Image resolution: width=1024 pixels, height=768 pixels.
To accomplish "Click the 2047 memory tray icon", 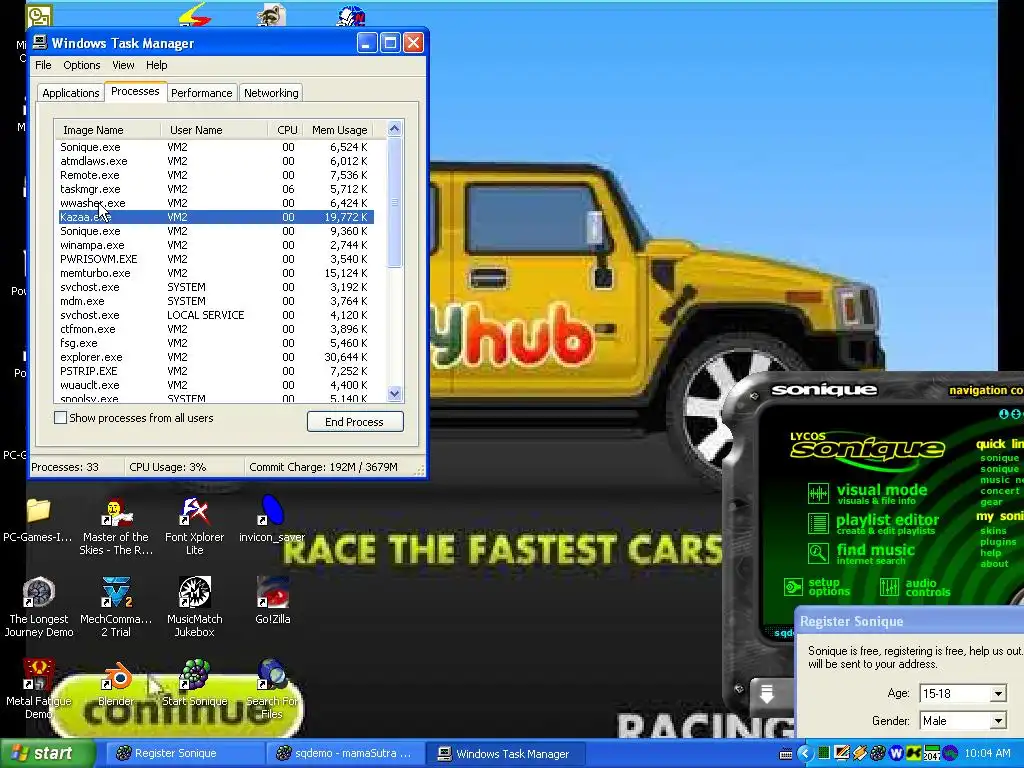I will coord(931,754).
